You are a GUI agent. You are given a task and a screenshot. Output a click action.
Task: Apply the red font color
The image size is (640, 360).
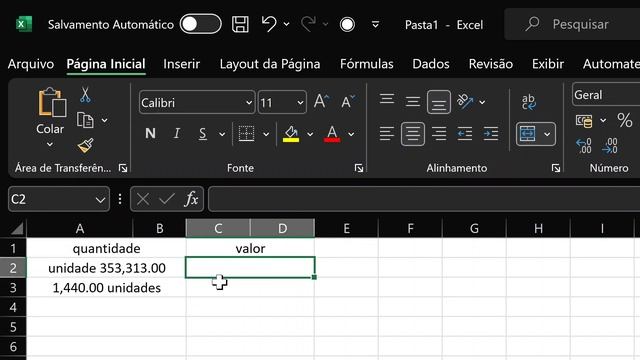[x=332, y=133]
